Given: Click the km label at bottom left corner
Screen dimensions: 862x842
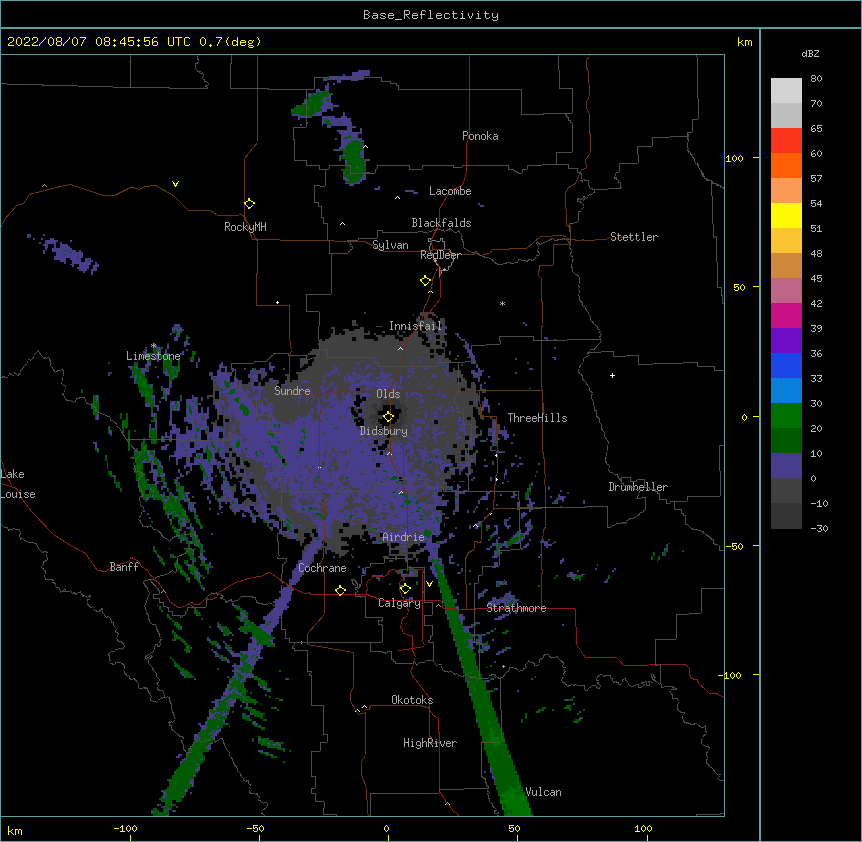Looking at the screenshot, I should tap(15, 831).
